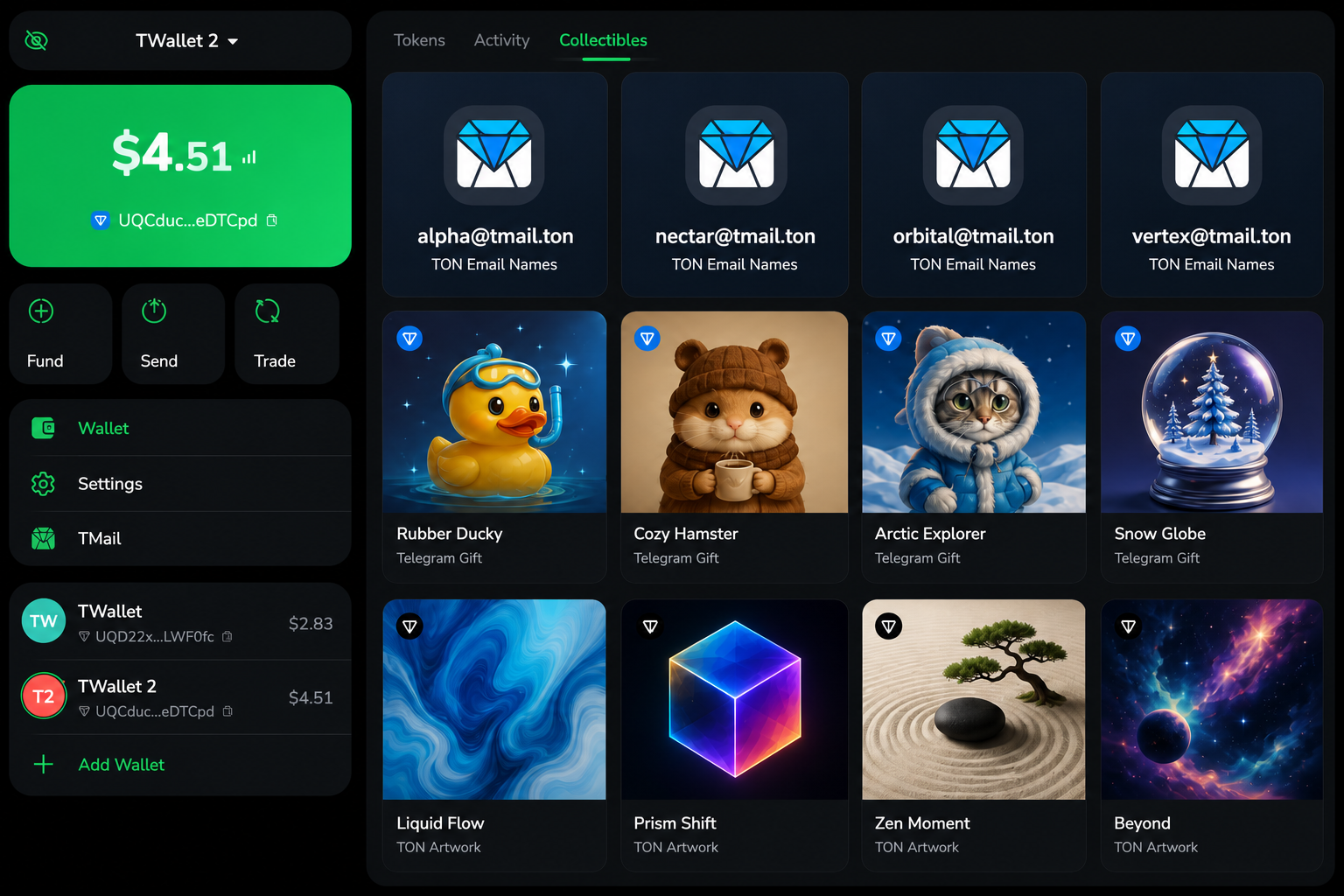Open the alpha@tmail.ton collectible
The height and width of the screenshot is (896, 1344).
tap(494, 185)
